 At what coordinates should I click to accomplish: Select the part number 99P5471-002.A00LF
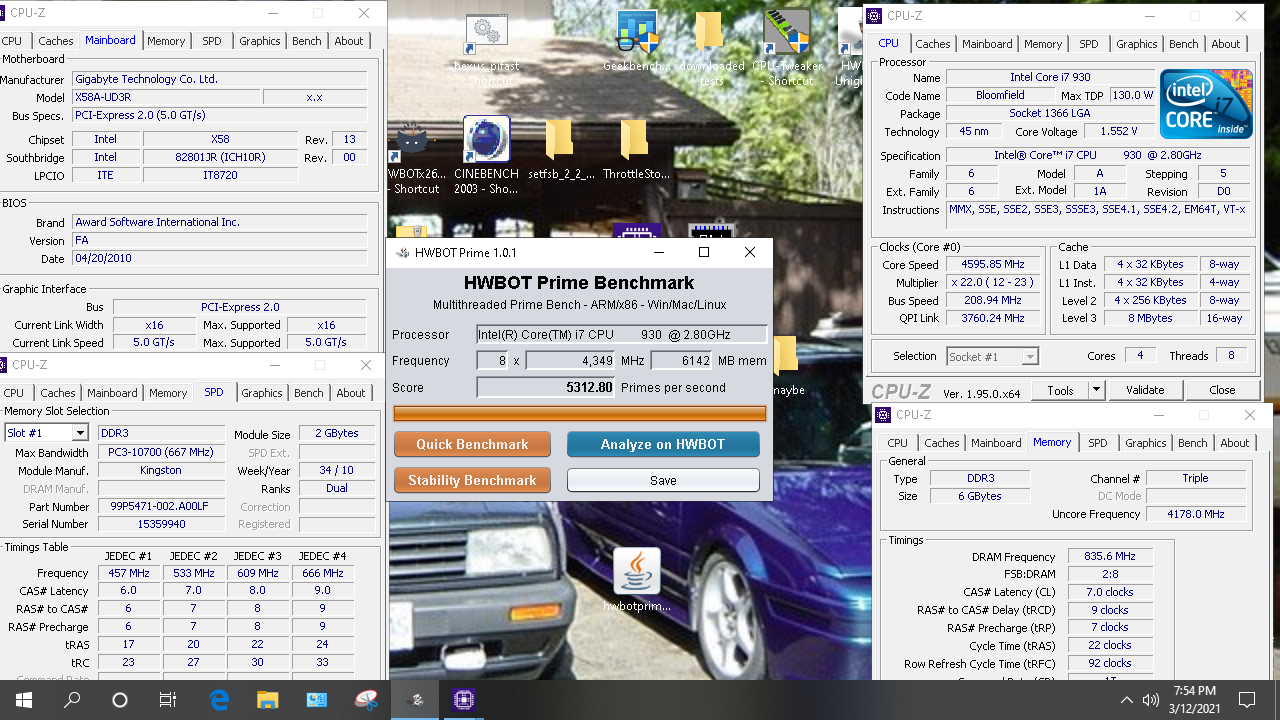160,506
